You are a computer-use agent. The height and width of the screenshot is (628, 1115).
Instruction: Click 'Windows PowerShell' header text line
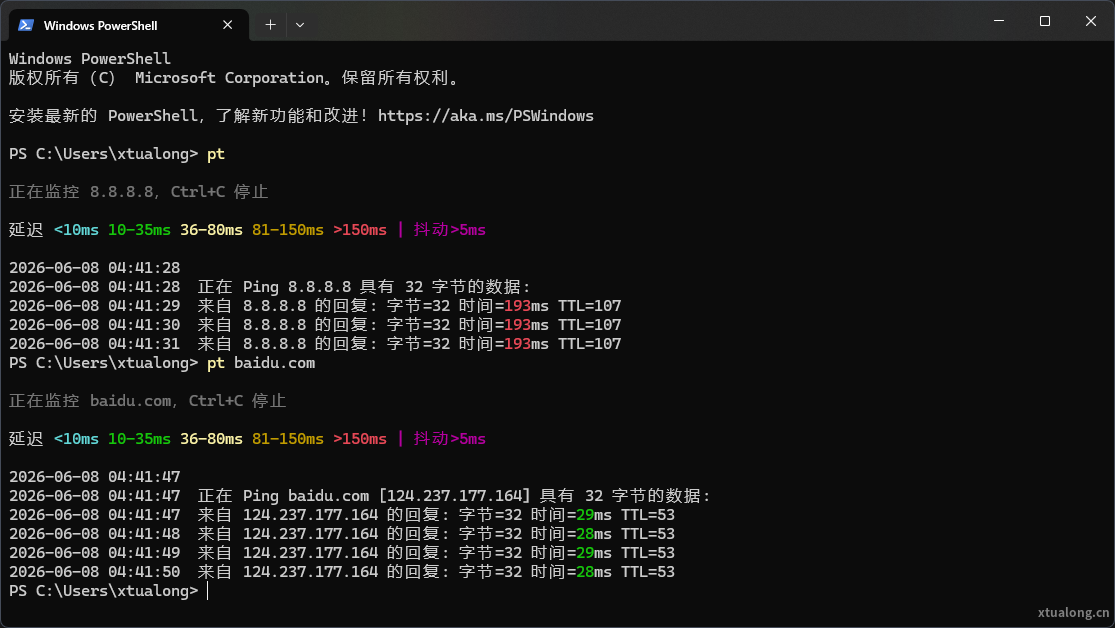[90, 59]
